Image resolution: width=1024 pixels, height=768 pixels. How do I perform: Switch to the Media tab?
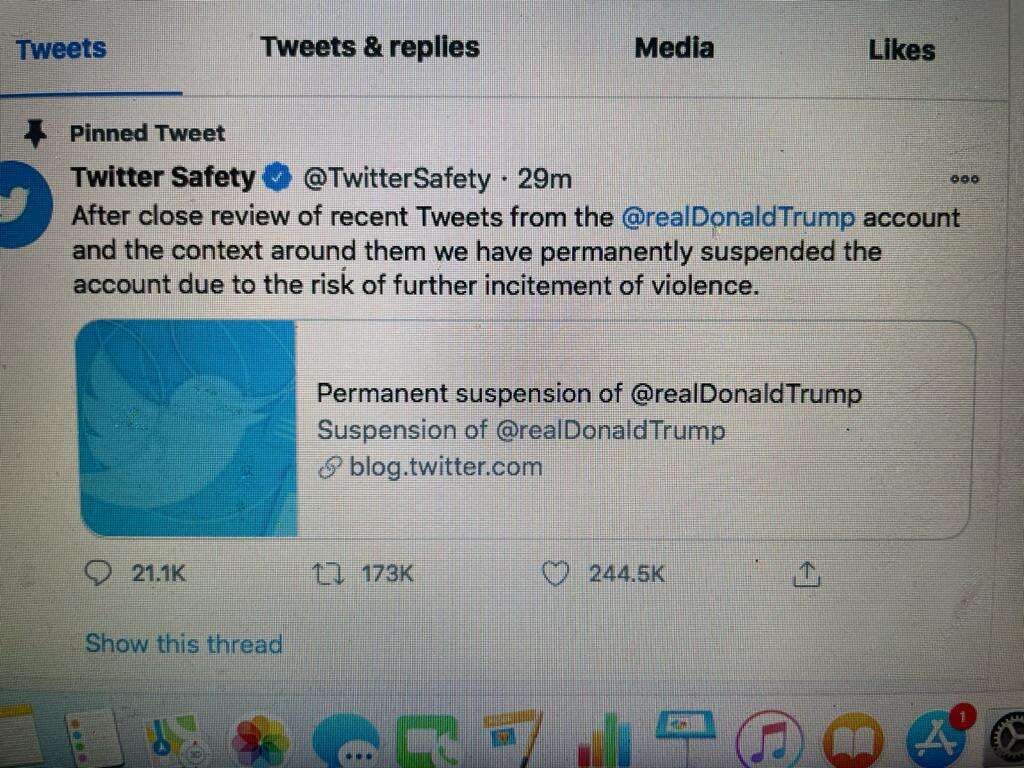point(674,48)
